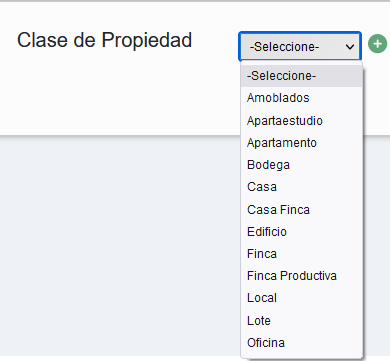Click the green plus add icon
Viewport: 390px width, 361px height.
[x=377, y=44]
